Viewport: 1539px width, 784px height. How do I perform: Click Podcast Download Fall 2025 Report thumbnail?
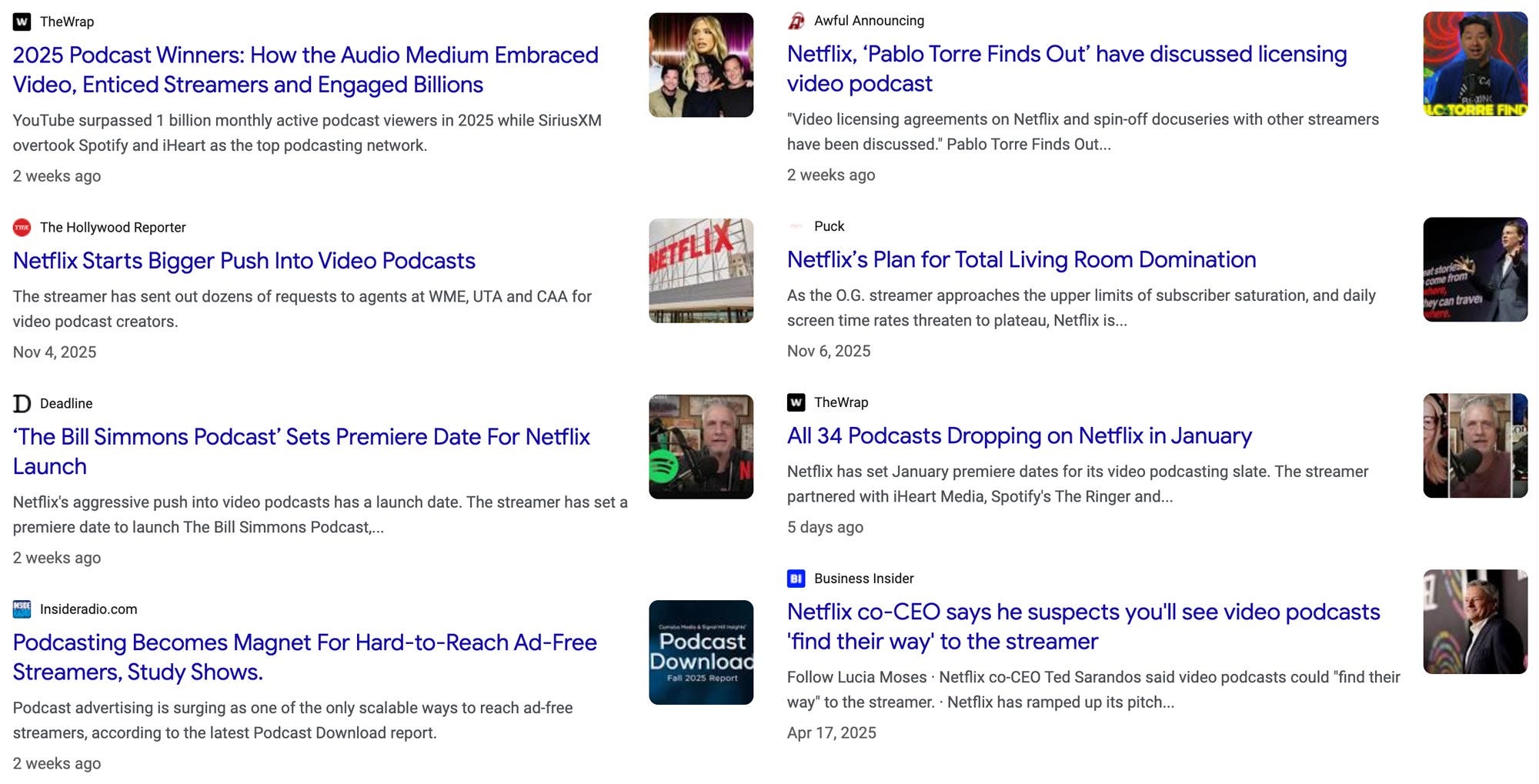[701, 652]
